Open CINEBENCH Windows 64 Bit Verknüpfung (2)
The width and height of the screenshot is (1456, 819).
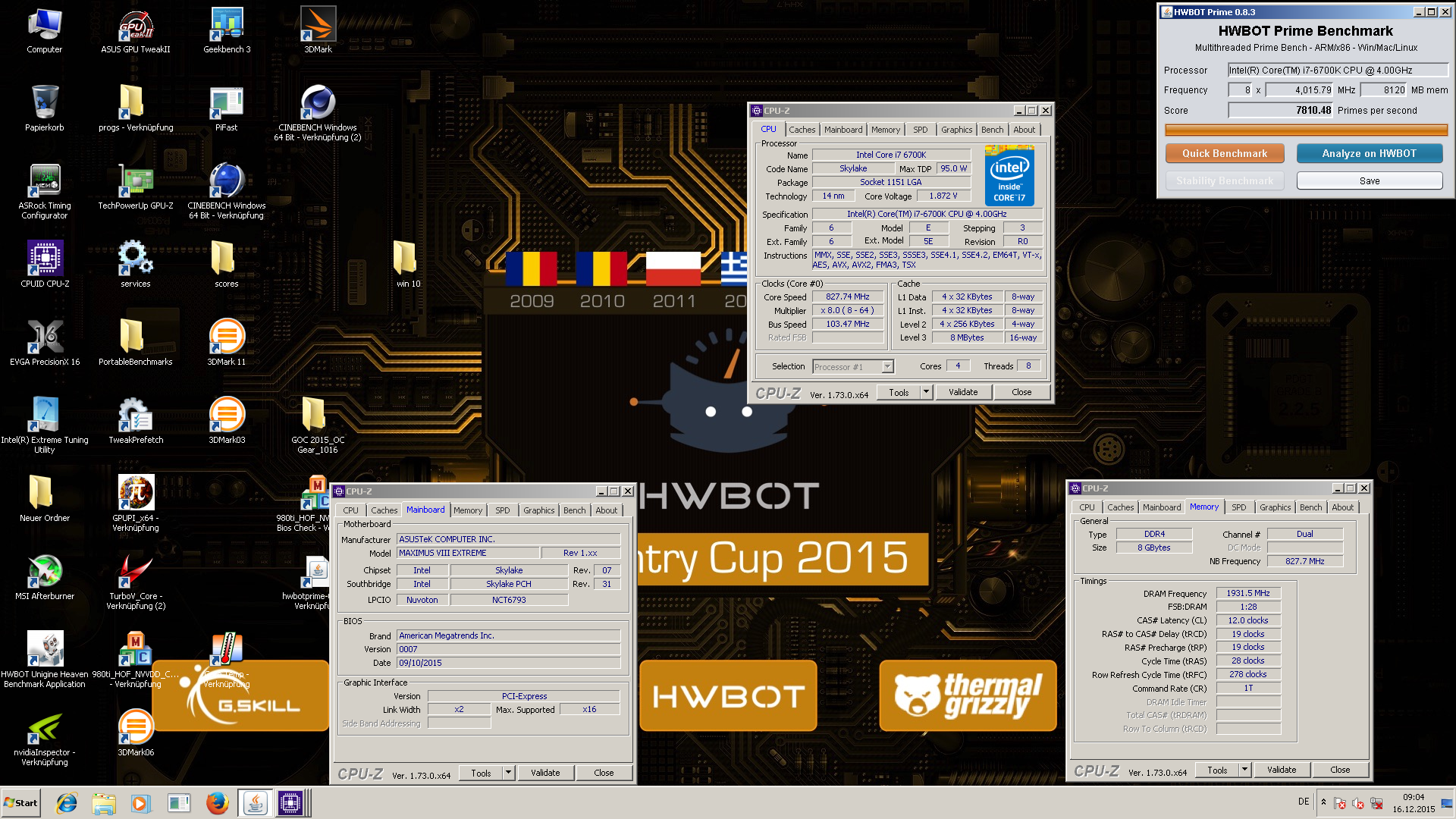point(318,112)
